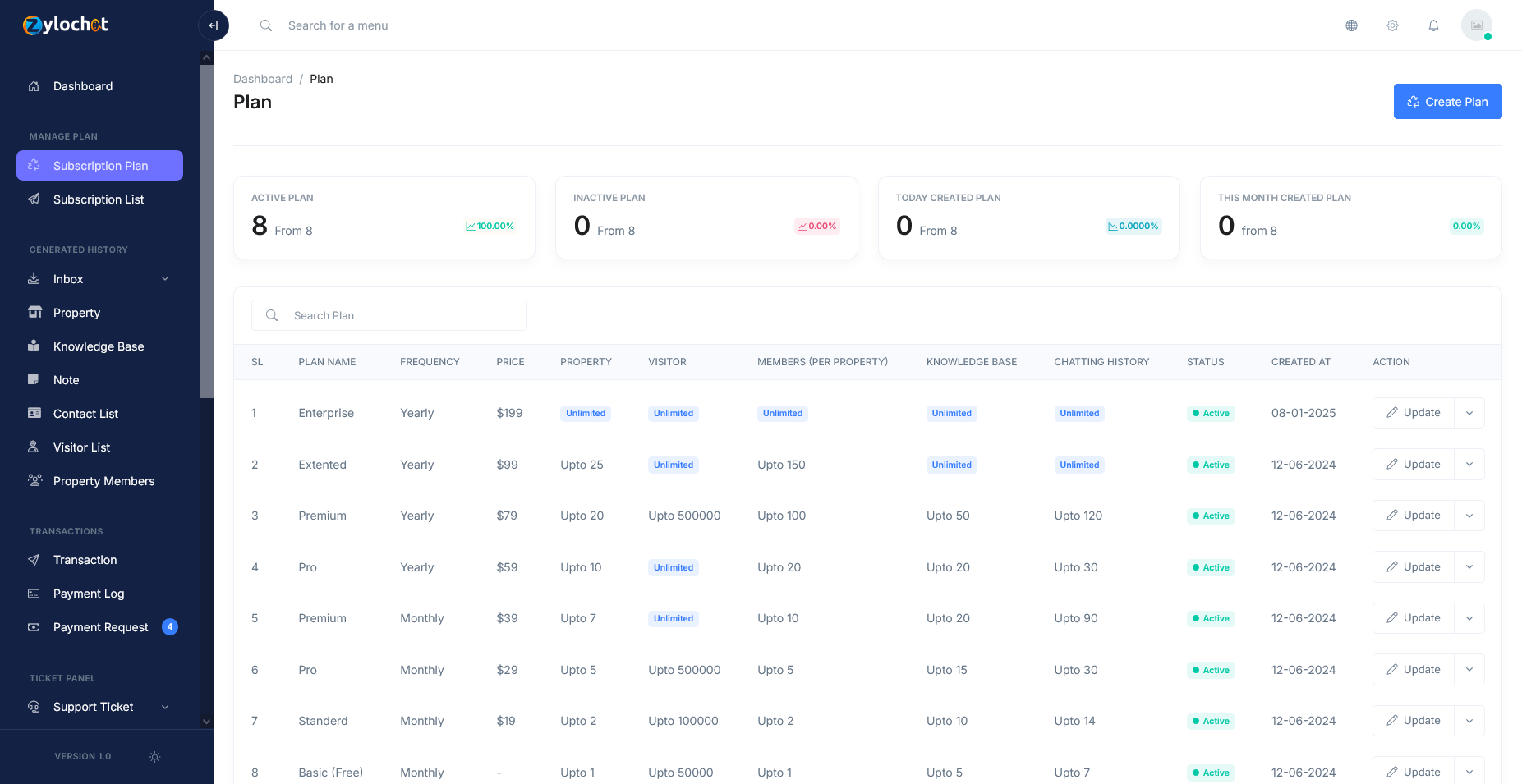The image size is (1522, 784).
Task: Open dropdown arrow on Standerd row
Action: 1469,721
